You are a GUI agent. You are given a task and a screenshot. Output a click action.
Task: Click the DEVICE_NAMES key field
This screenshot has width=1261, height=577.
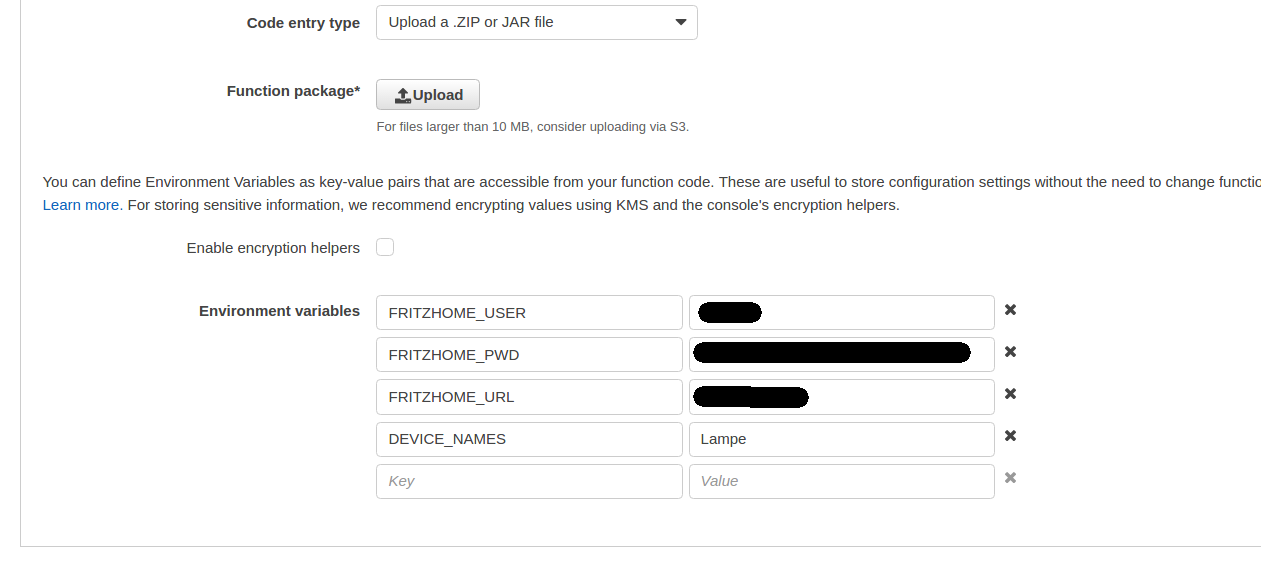pos(529,439)
